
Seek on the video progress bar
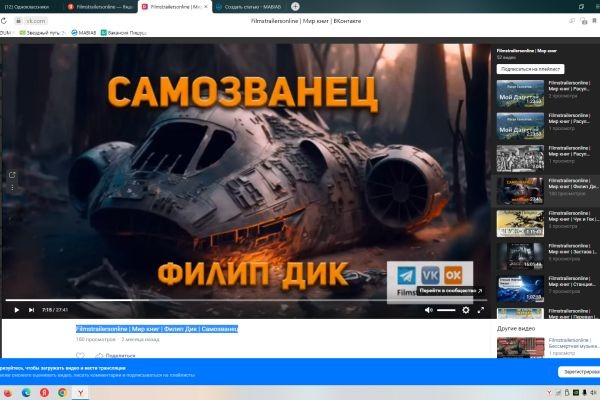pos(246,300)
